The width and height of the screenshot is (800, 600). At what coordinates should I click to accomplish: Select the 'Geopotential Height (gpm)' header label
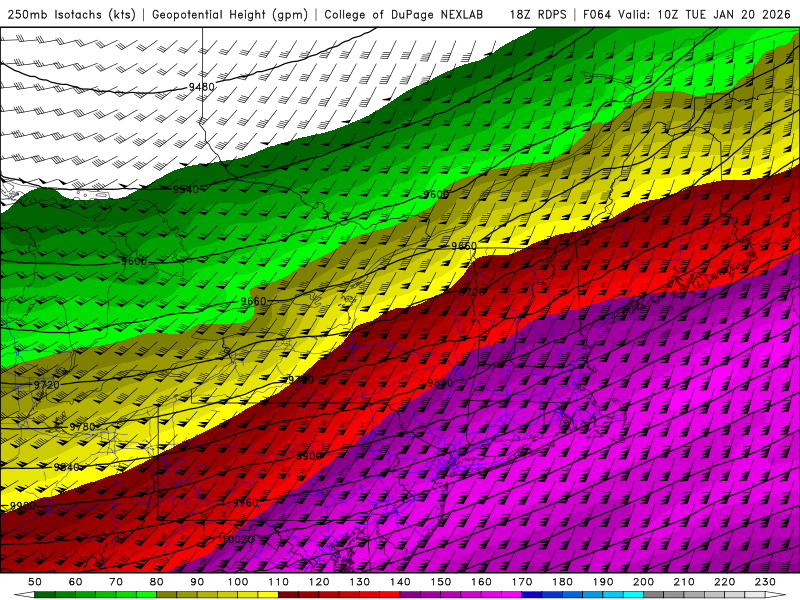tap(230, 14)
